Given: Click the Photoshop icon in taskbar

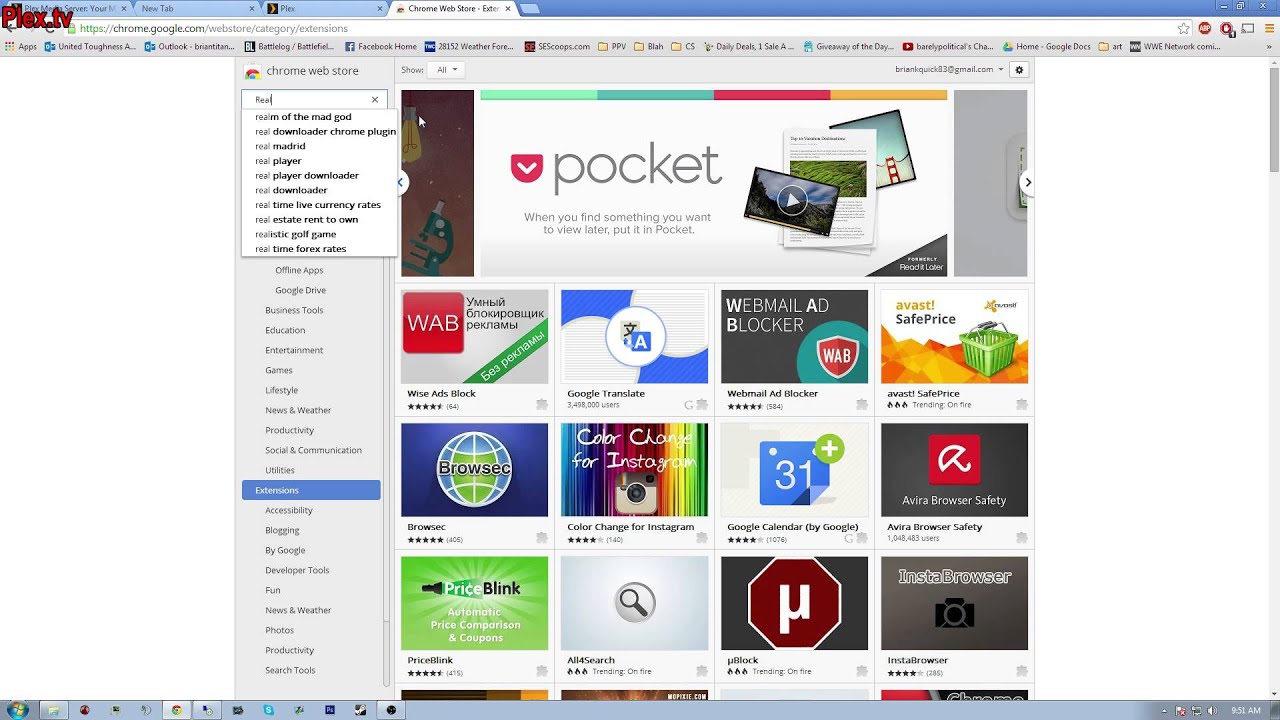Looking at the screenshot, I should click(330, 710).
